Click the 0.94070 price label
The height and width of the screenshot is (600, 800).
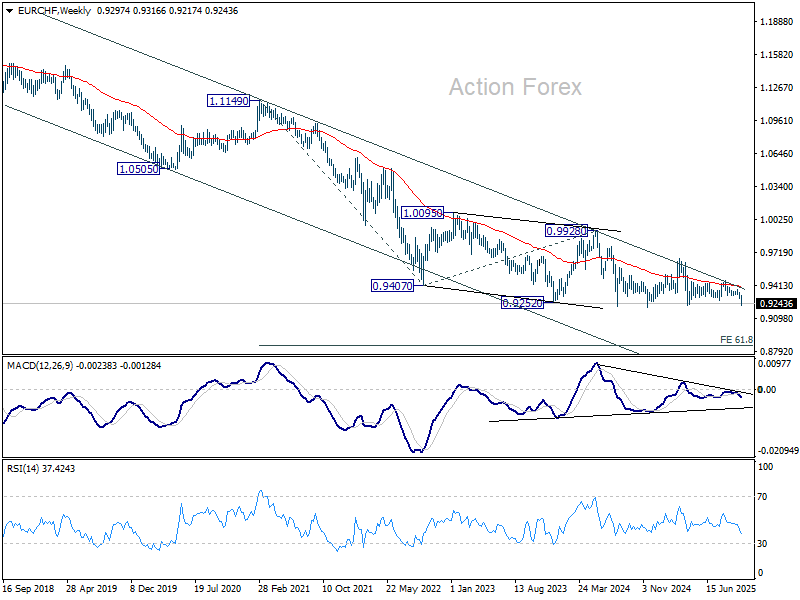[x=392, y=286]
